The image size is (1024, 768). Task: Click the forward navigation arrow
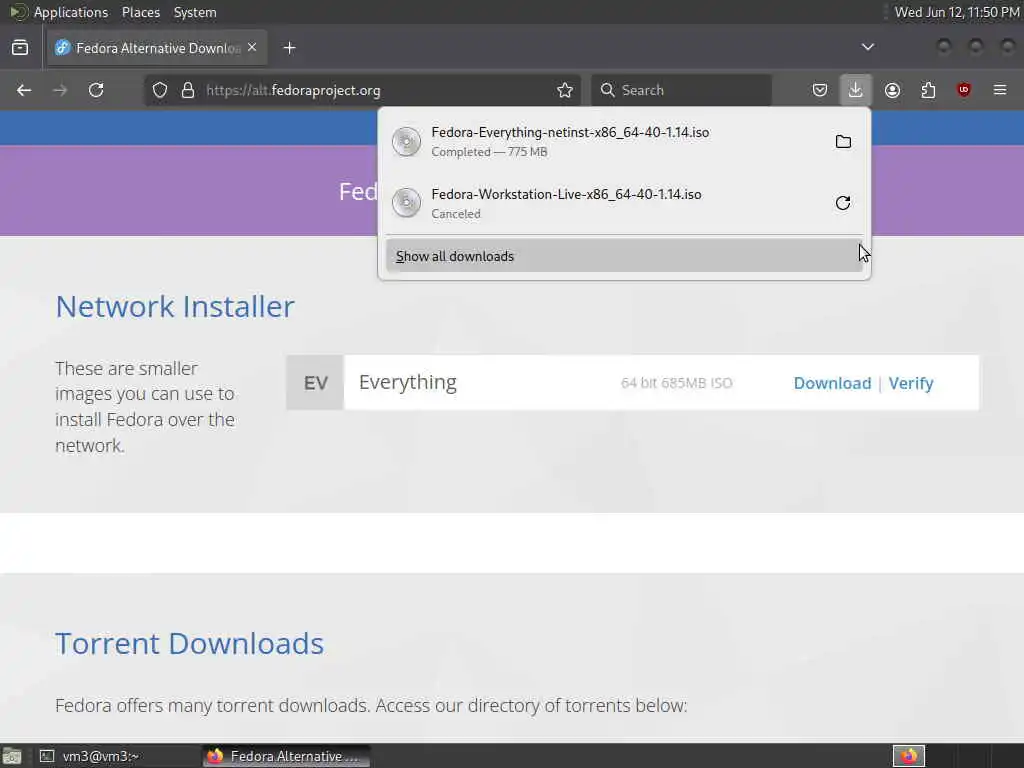click(x=60, y=90)
